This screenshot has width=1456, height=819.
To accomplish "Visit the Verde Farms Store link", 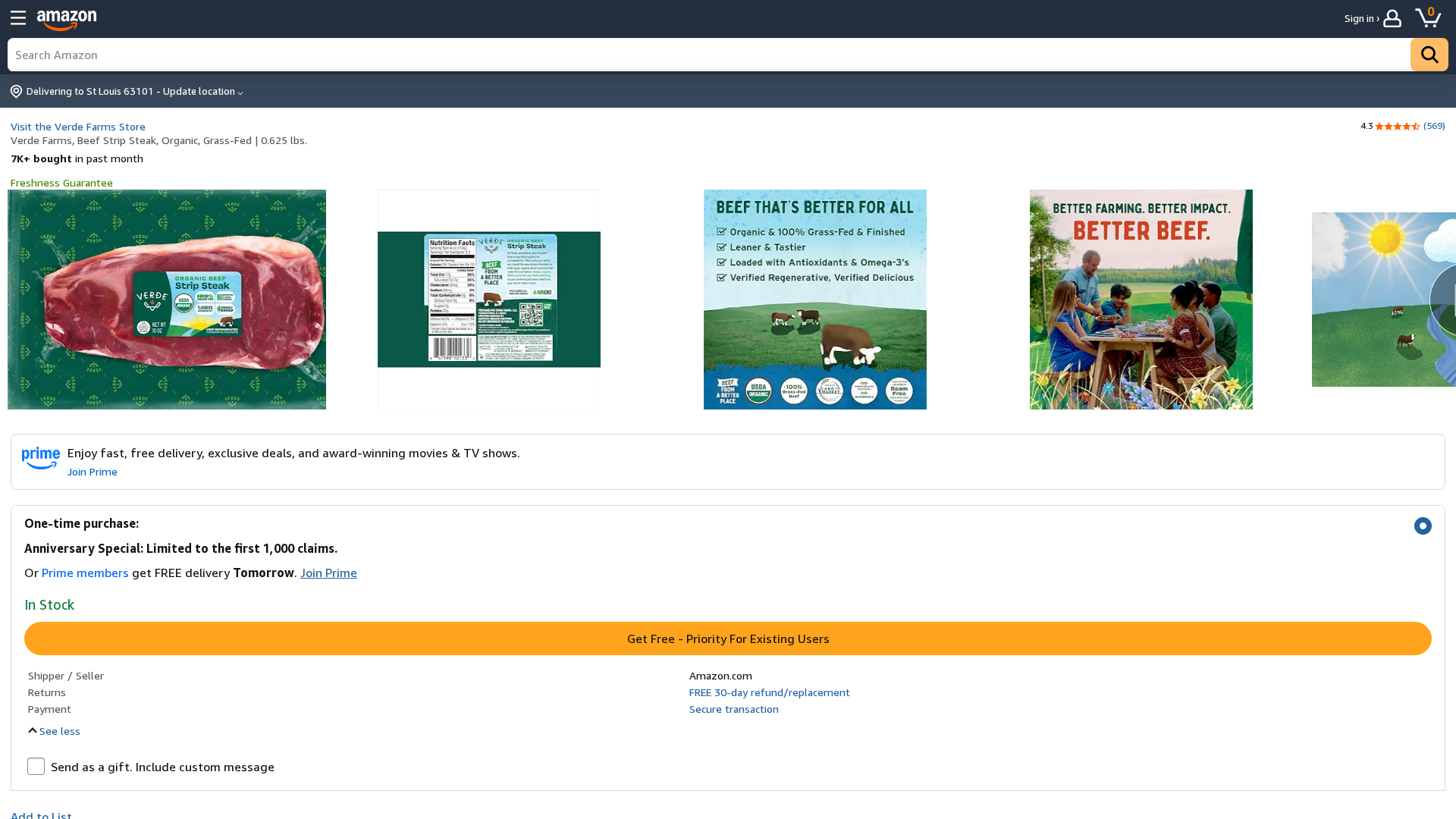I will [x=78, y=127].
